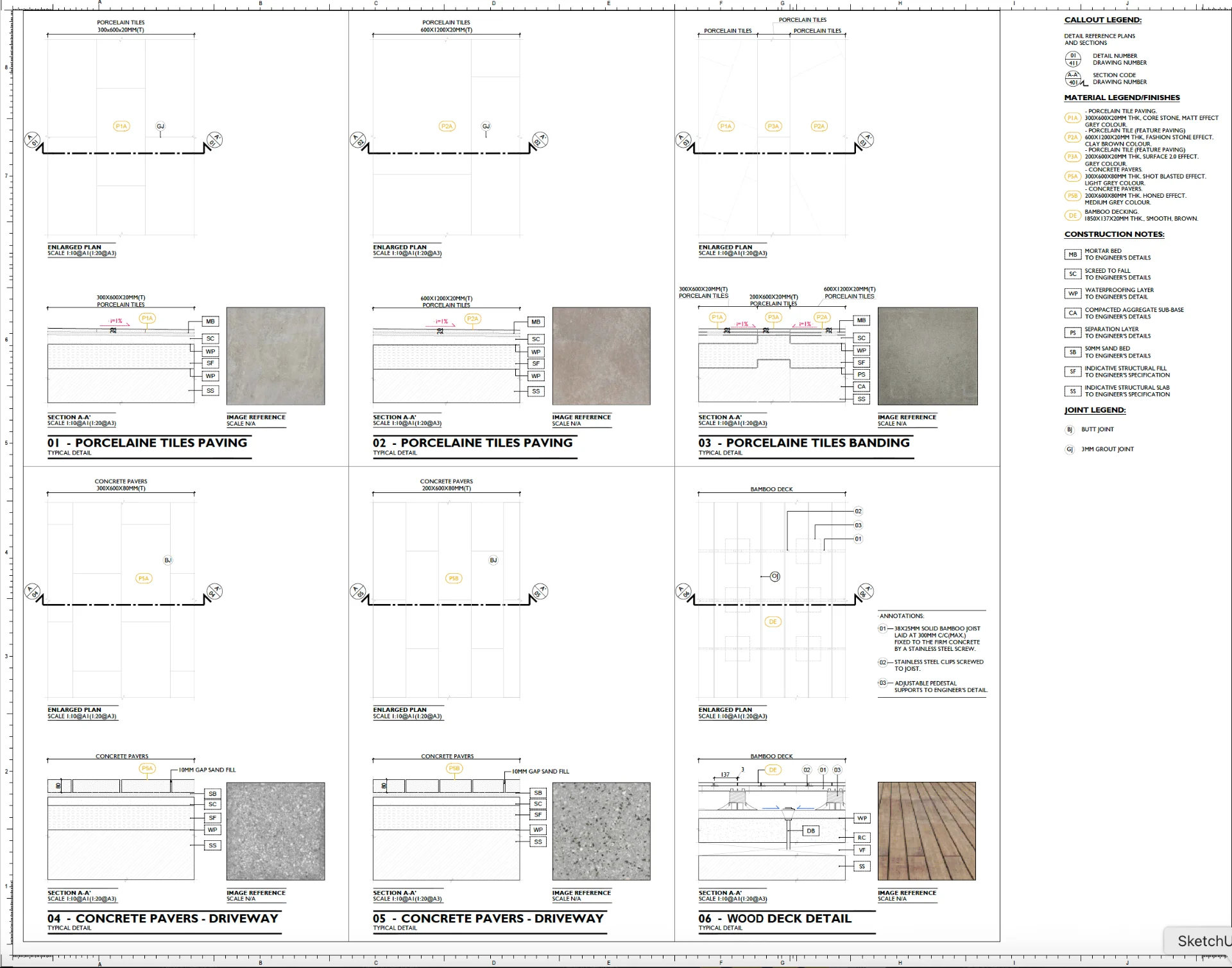Click the GJ symbol in Joint Legend
The width and height of the screenshot is (1232, 968).
click(1069, 449)
